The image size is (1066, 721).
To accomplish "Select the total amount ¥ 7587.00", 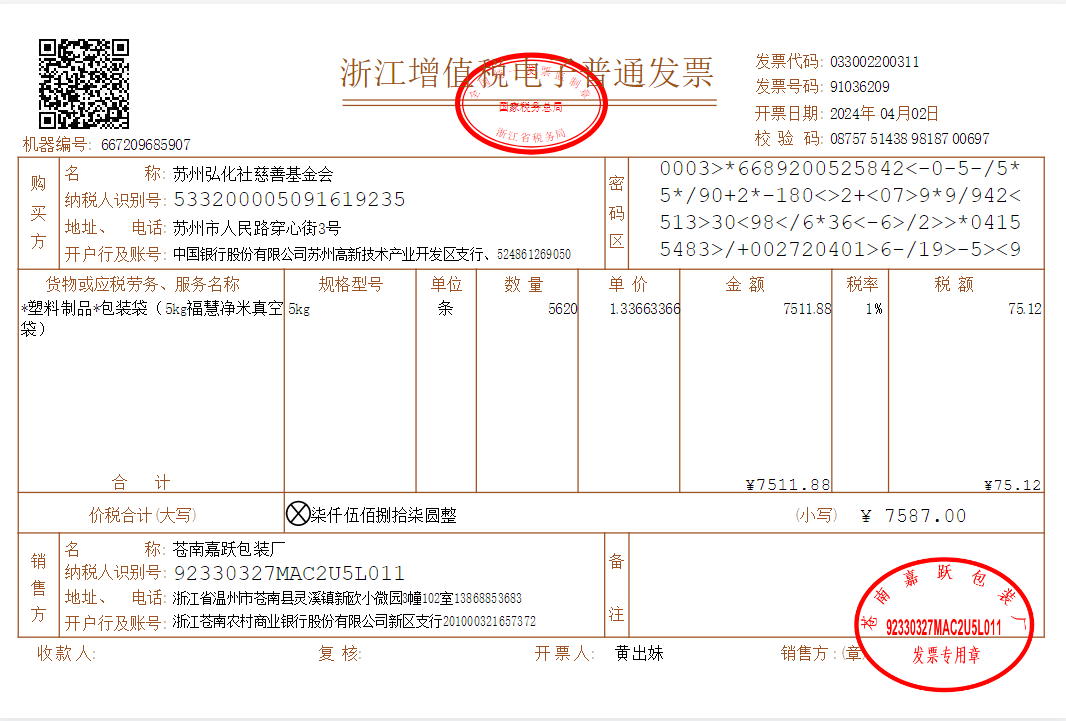I will (x=912, y=516).
